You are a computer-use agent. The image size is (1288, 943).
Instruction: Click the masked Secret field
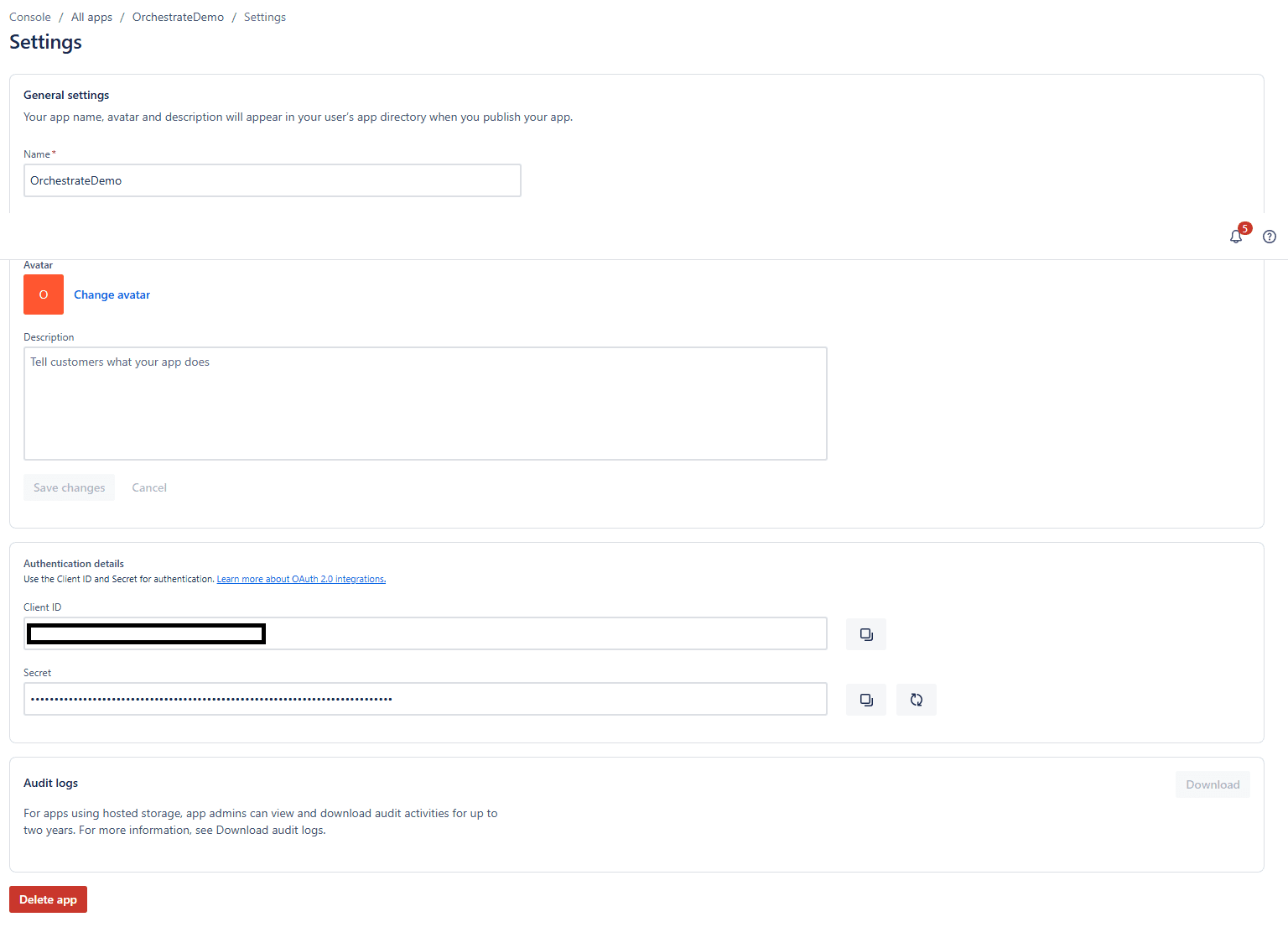tap(425, 698)
